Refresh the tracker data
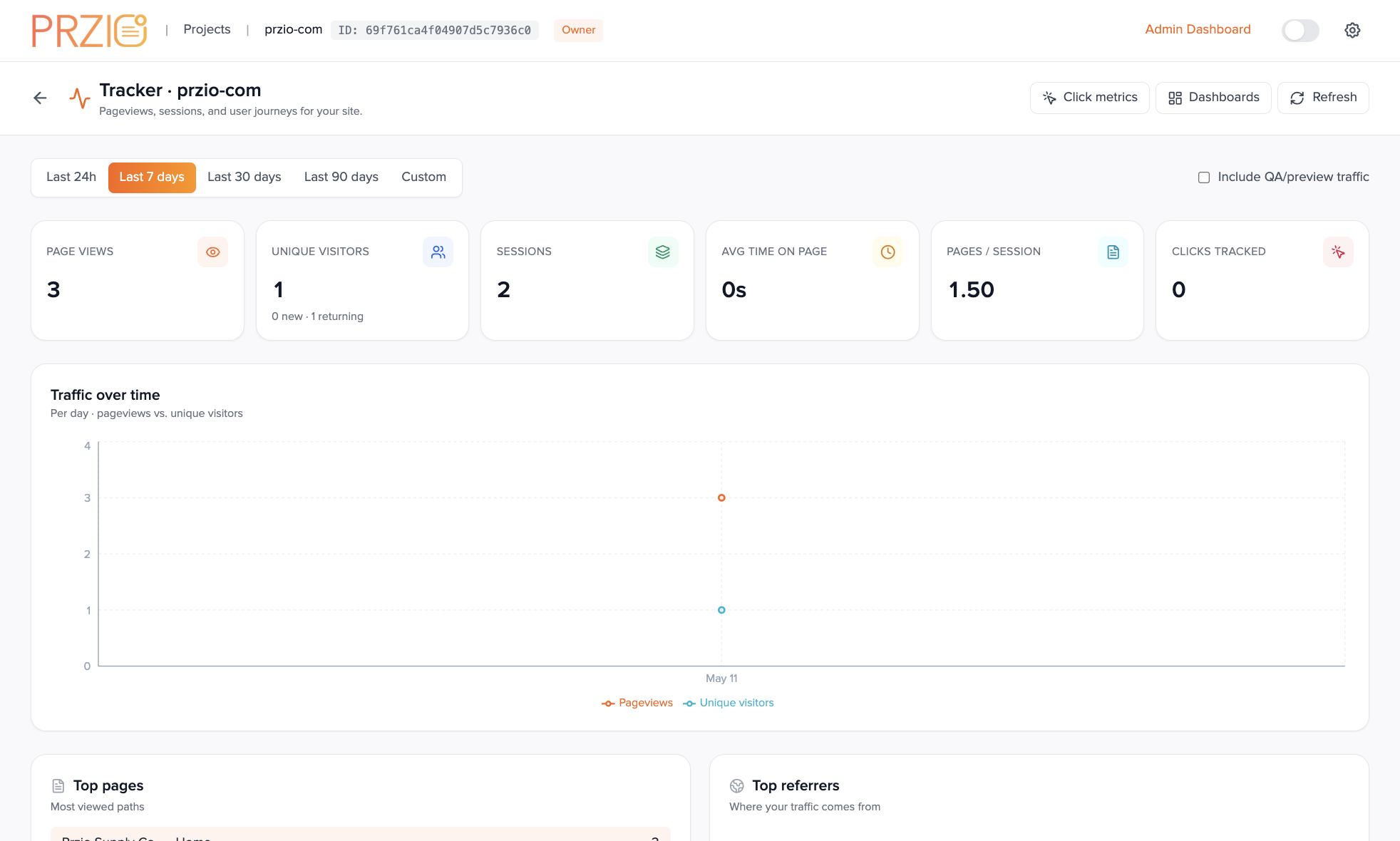 (1323, 98)
